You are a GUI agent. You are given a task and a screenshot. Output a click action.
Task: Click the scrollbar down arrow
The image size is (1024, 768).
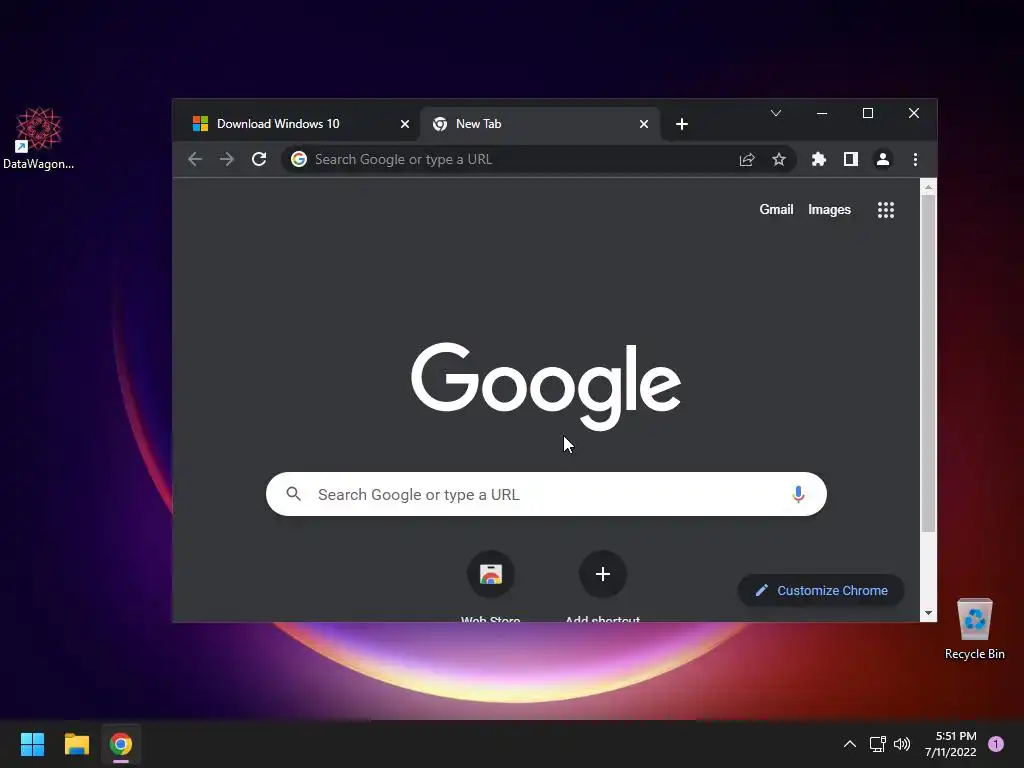point(928,613)
